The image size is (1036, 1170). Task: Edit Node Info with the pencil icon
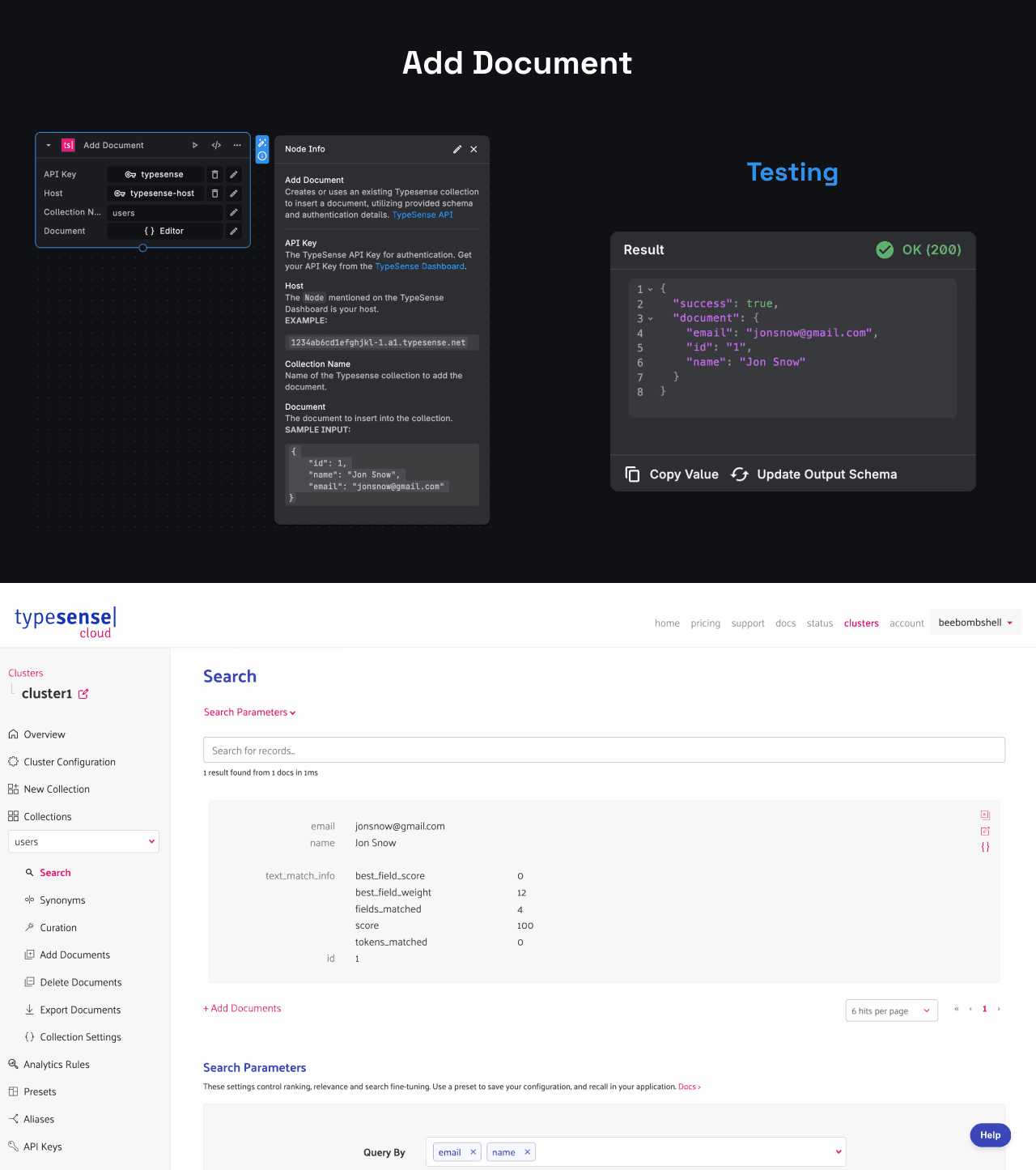pos(457,149)
